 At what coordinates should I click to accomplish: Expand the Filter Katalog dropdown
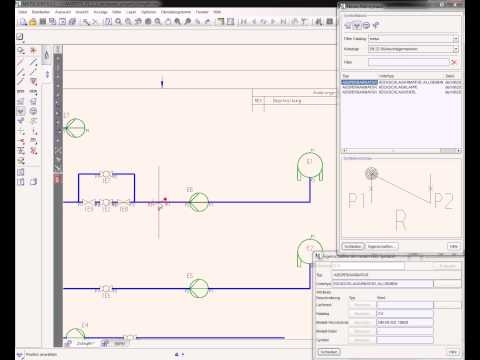tap(455, 39)
